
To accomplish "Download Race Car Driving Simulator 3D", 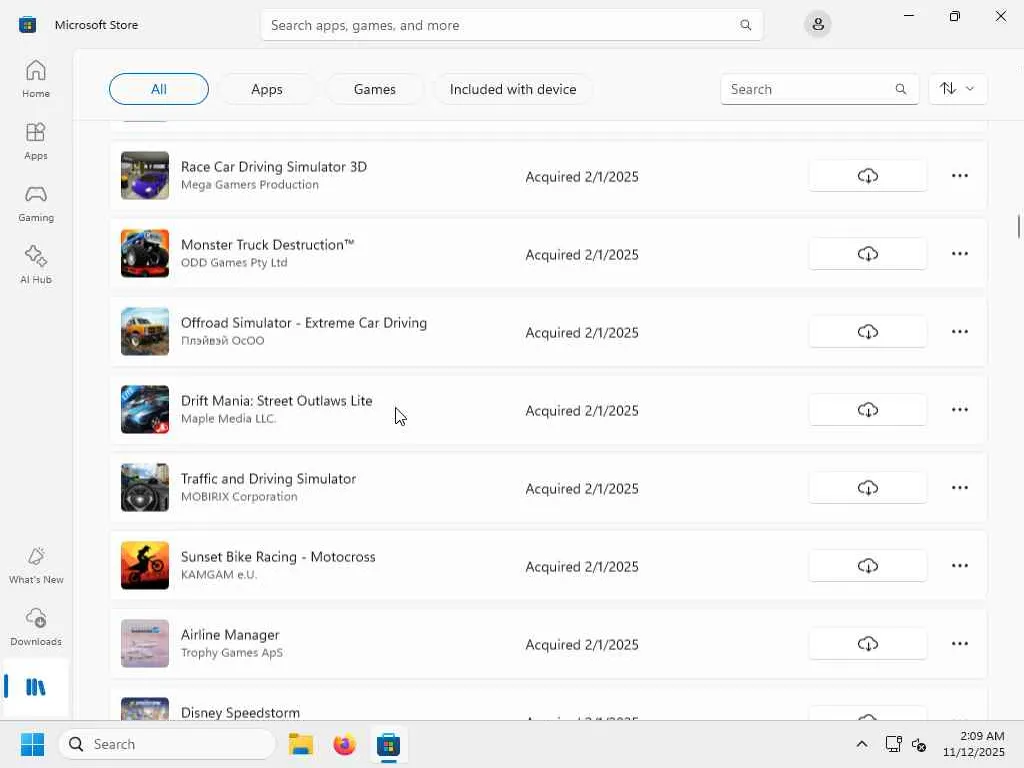I will coord(867,176).
